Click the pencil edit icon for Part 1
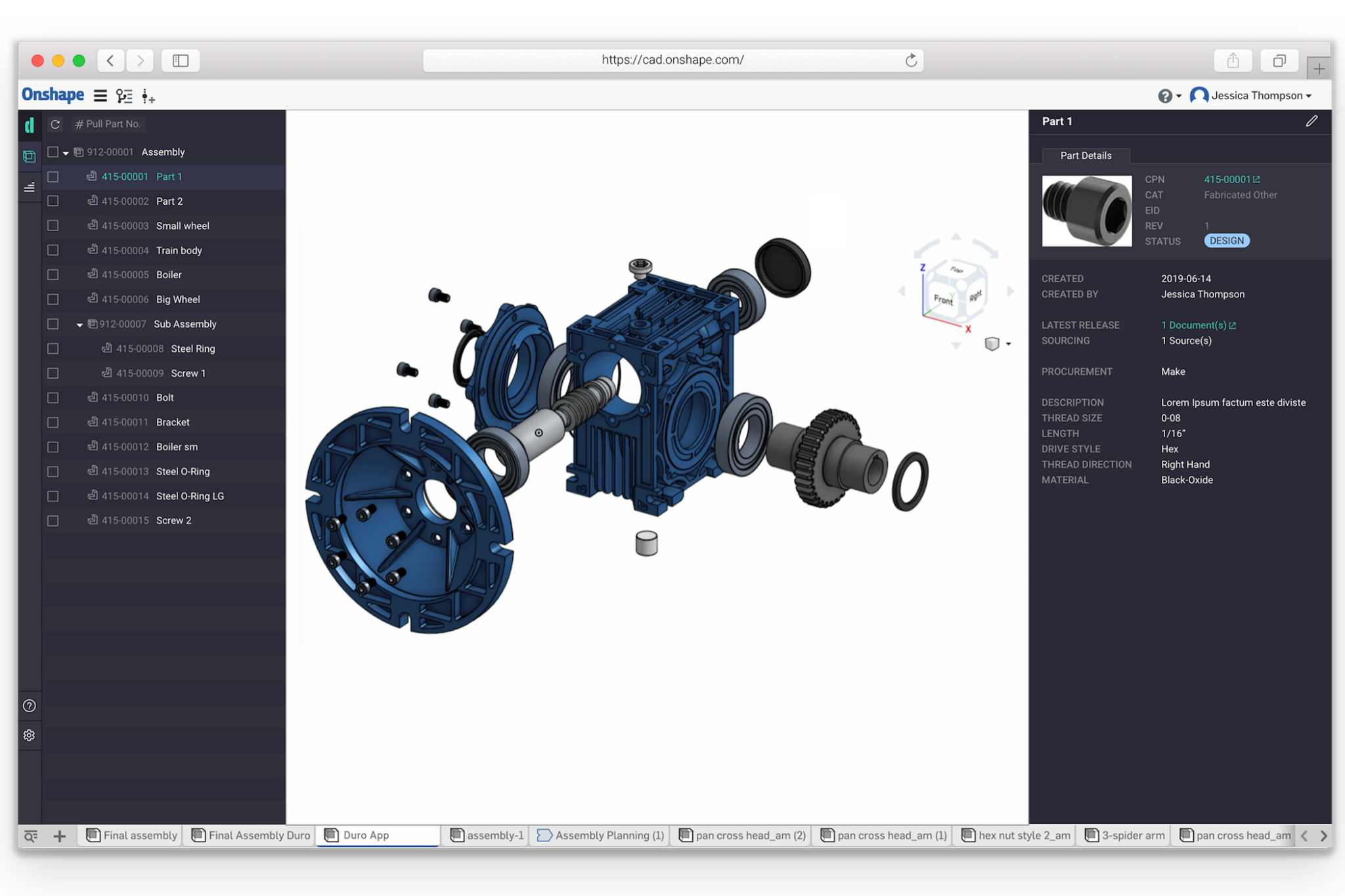 1311,121
